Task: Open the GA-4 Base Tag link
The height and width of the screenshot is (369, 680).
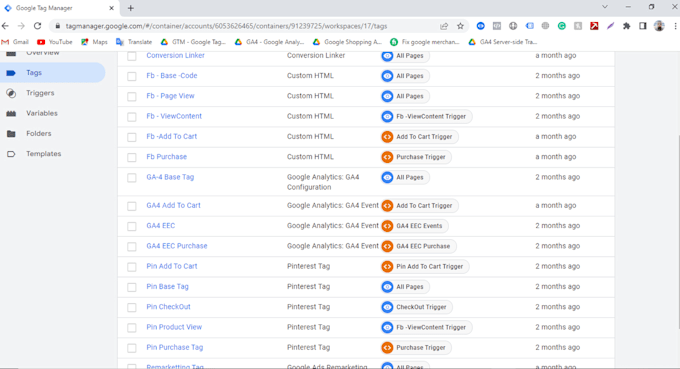Action: pos(170,177)
